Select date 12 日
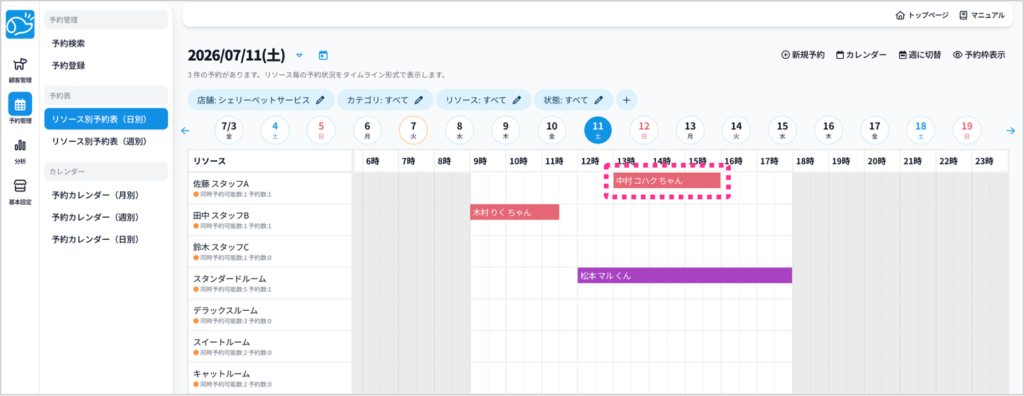This screenshot has height=396, width=1024. pos(644,130)
